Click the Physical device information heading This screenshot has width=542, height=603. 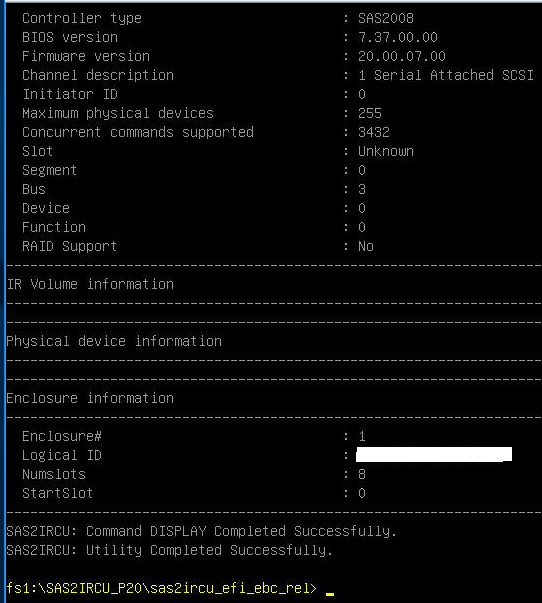114,341
